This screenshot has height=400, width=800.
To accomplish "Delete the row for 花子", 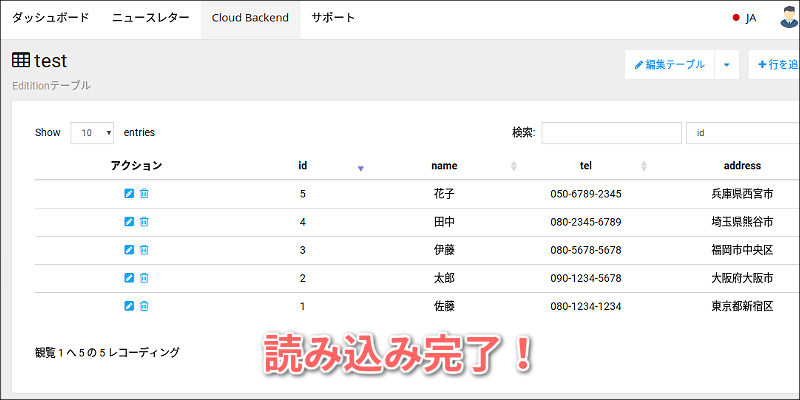I will [x=144, y=193].
